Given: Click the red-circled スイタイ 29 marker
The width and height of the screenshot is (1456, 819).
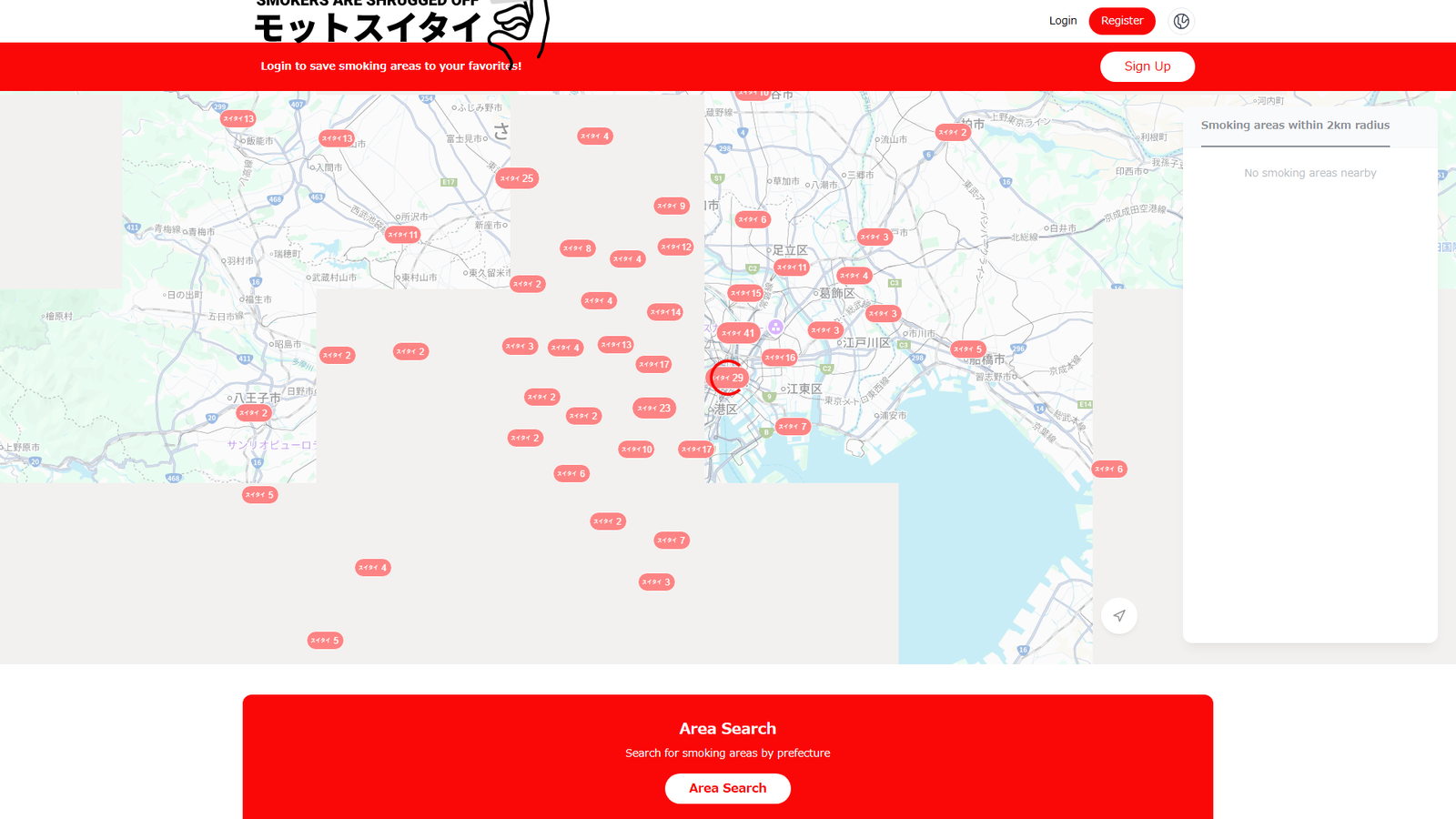Looking at the screenshot, I should 727,379.
